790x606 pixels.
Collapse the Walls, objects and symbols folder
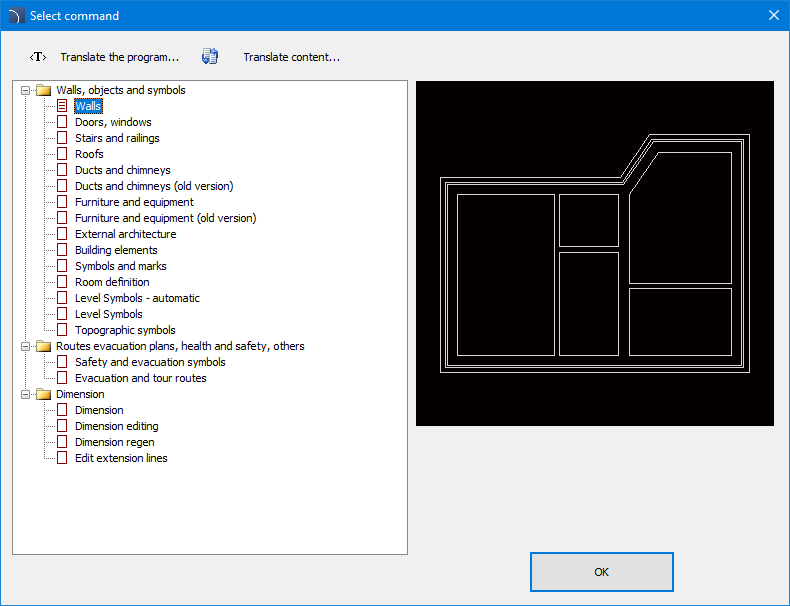coord(25,90)
